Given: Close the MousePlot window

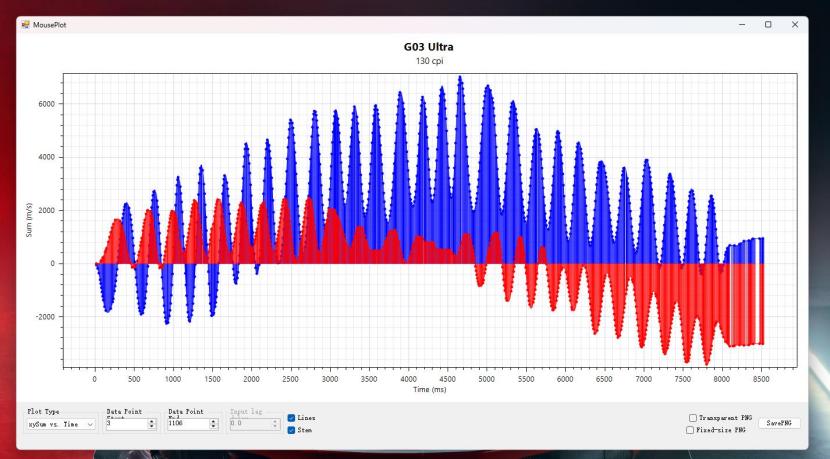Looking at the screenshot, I should click(795, 24).
